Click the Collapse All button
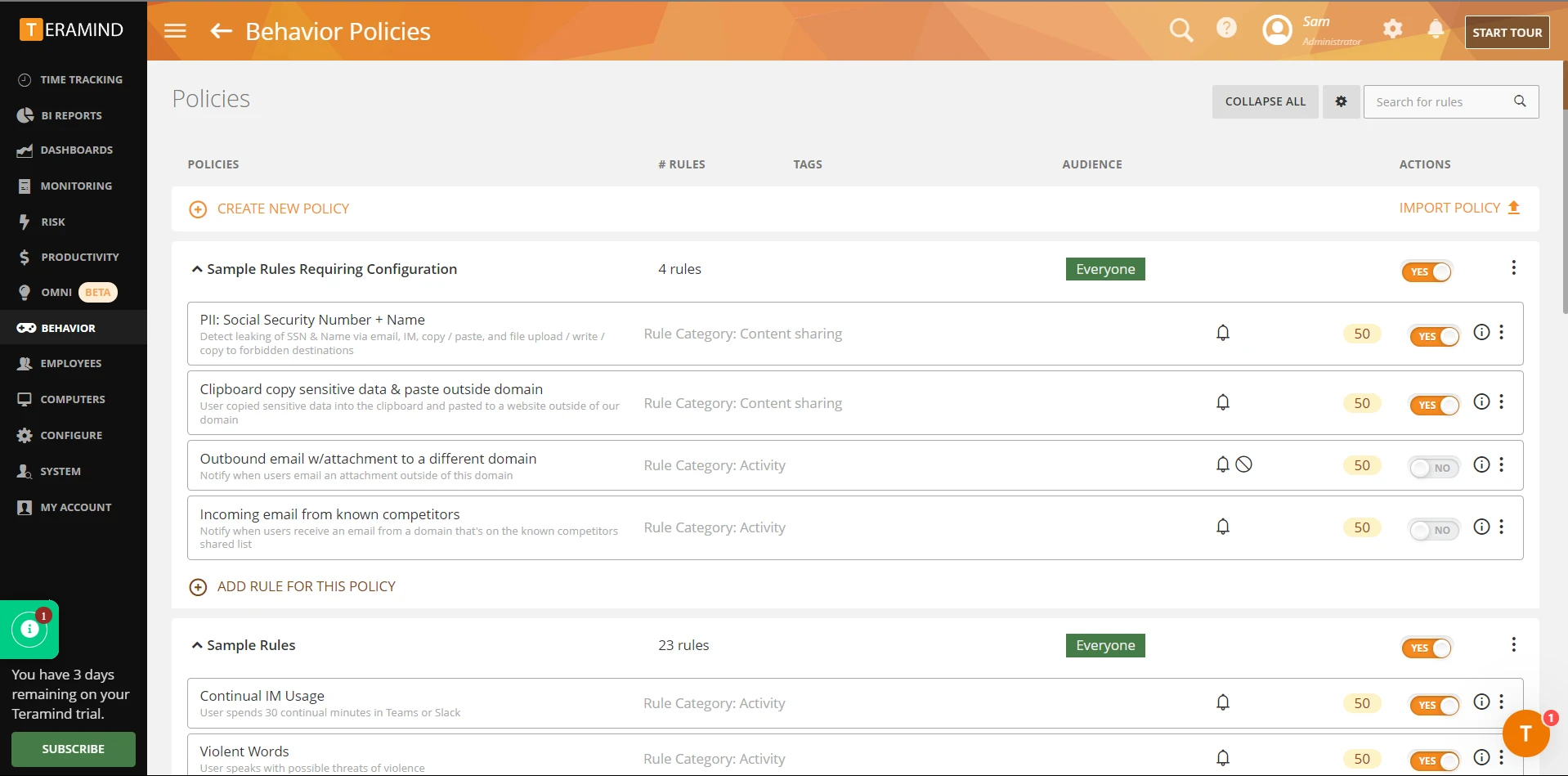 [1265, 101]
